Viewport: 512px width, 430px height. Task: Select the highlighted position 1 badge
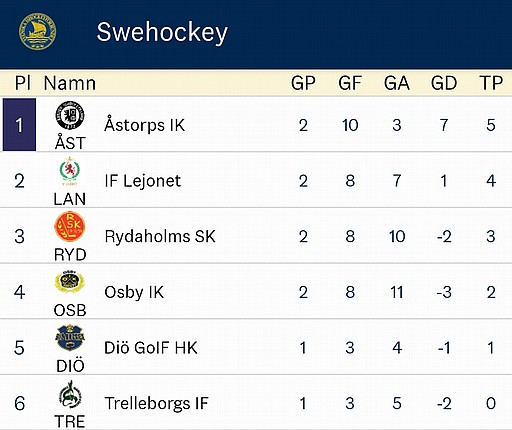point(19,125)
